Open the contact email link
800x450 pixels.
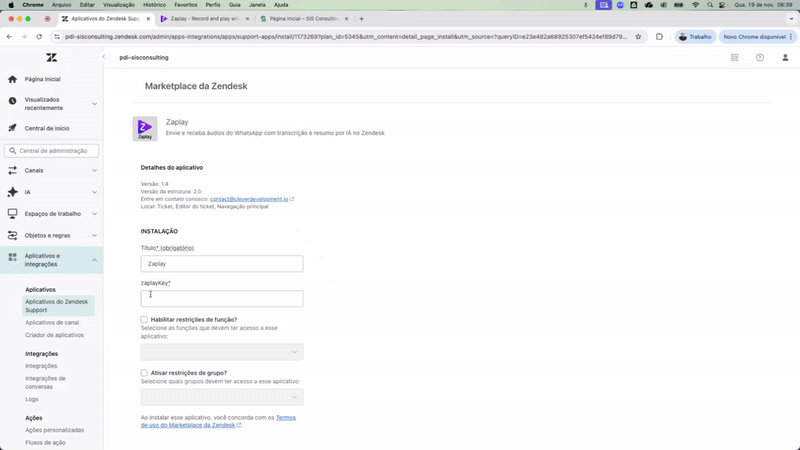coord(249,199)
